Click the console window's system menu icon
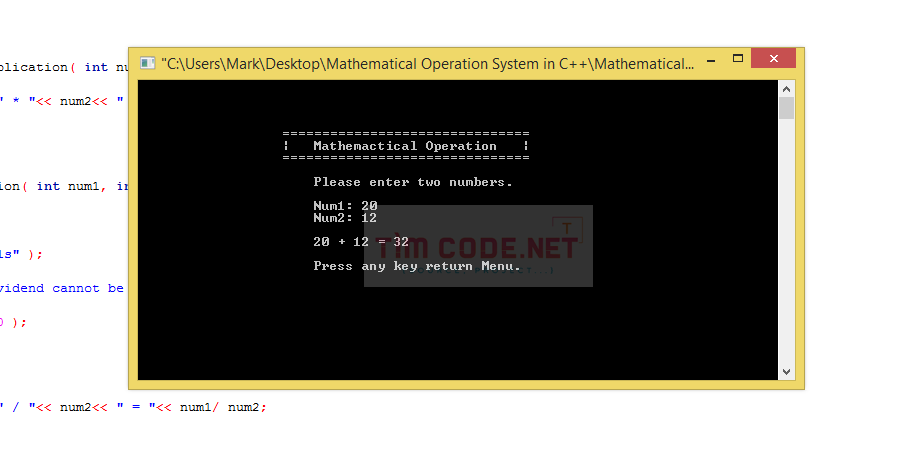This screenshot has height=452, width=917. click(x=148, y=63)
